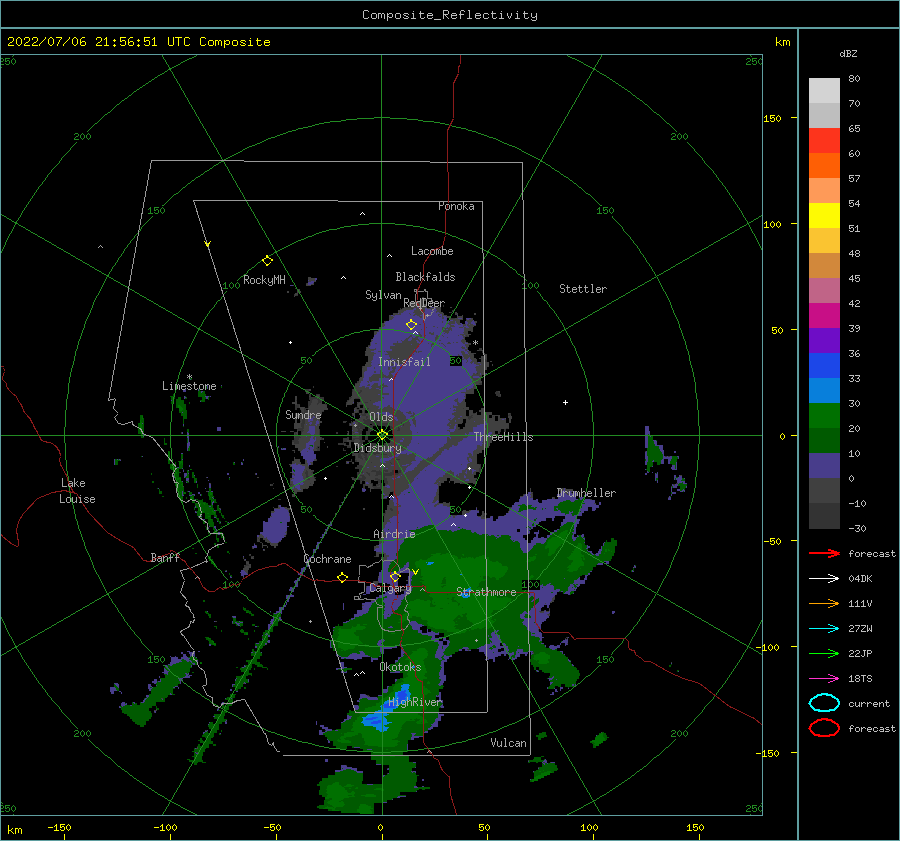
Task: Click the red forecast arrow legend icon
Action: pos(824,553)
